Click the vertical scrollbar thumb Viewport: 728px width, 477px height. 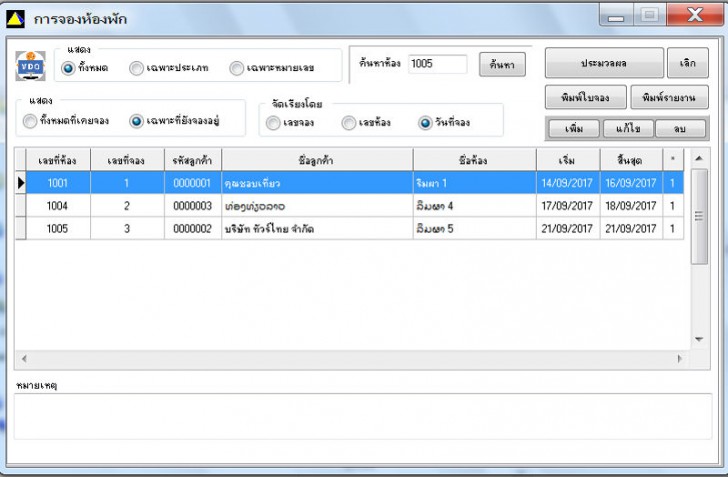(699, 216)
